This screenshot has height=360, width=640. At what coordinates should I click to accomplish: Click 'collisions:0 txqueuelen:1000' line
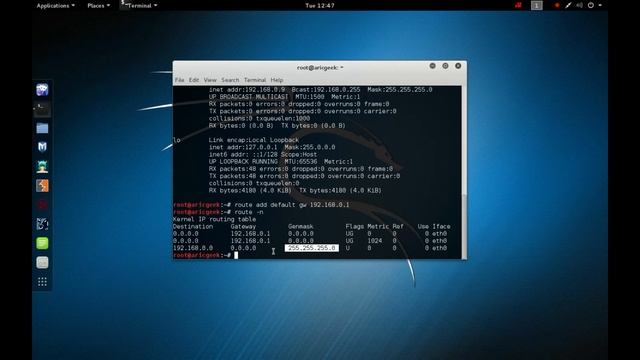click(x=260, y=119)
